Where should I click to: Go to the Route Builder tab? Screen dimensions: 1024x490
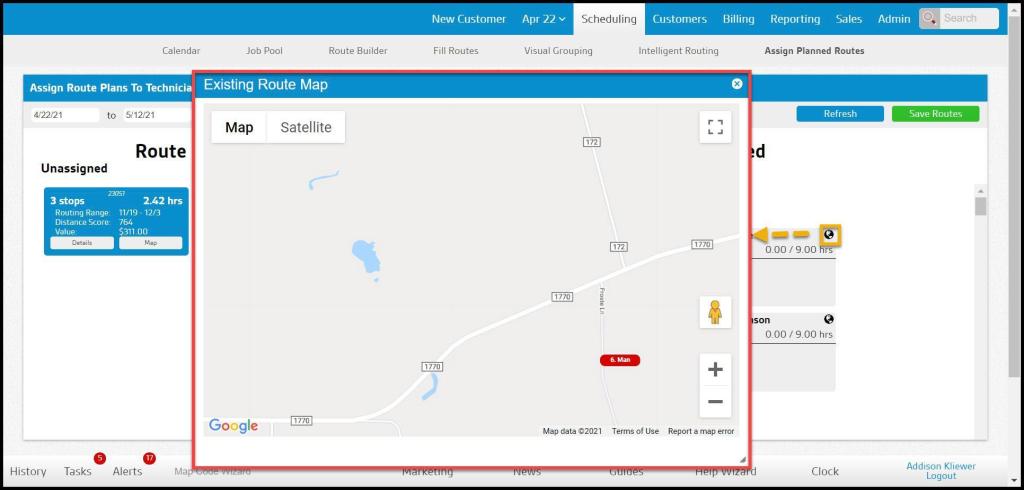[358, 50]
